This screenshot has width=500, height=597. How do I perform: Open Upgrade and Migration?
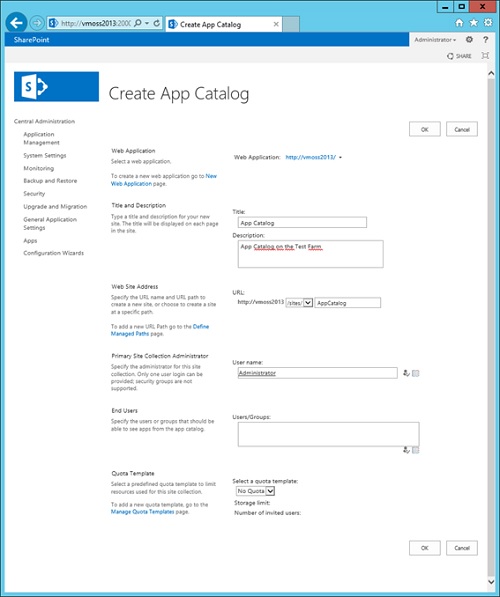55,207
